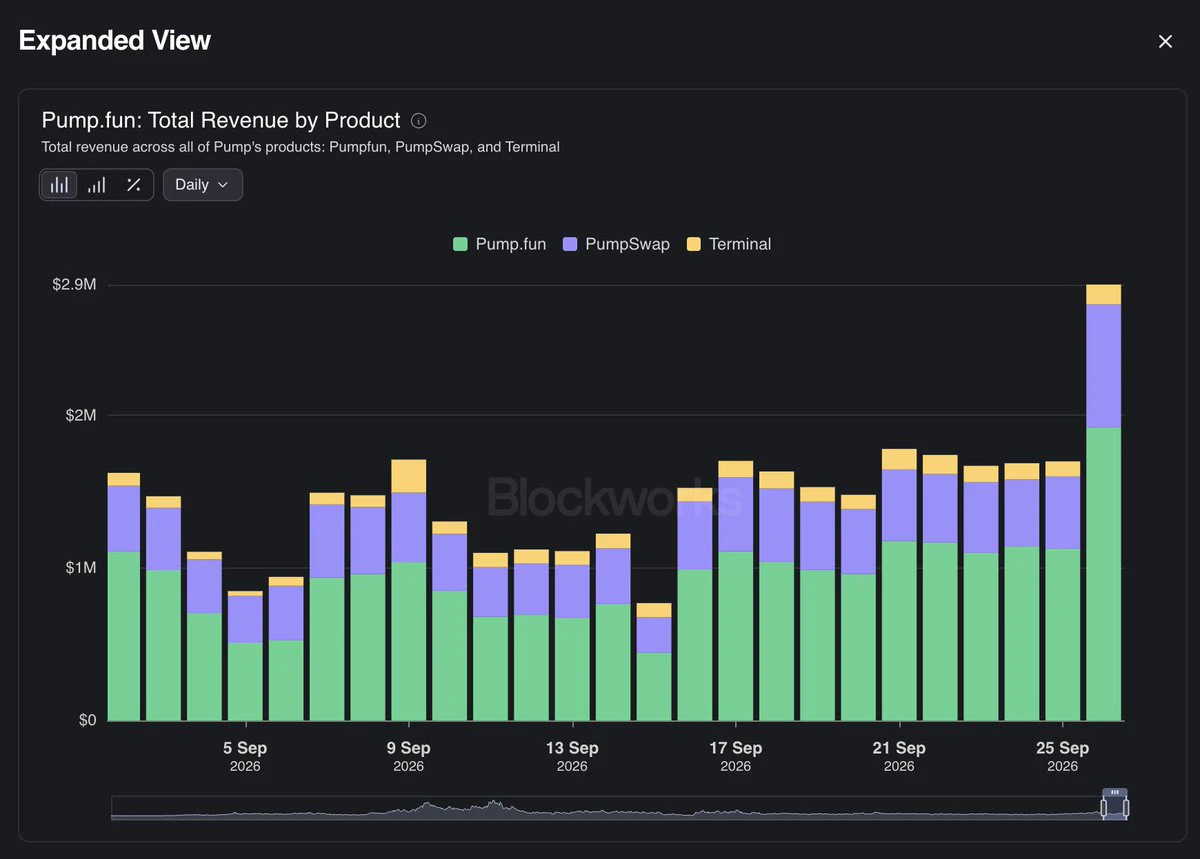Image resolution: width=1200 pixels, height=859 pixels.
Task: Click the 9 Sep bar's yellow Terminal segment
Action: click(x=408, y=476)
